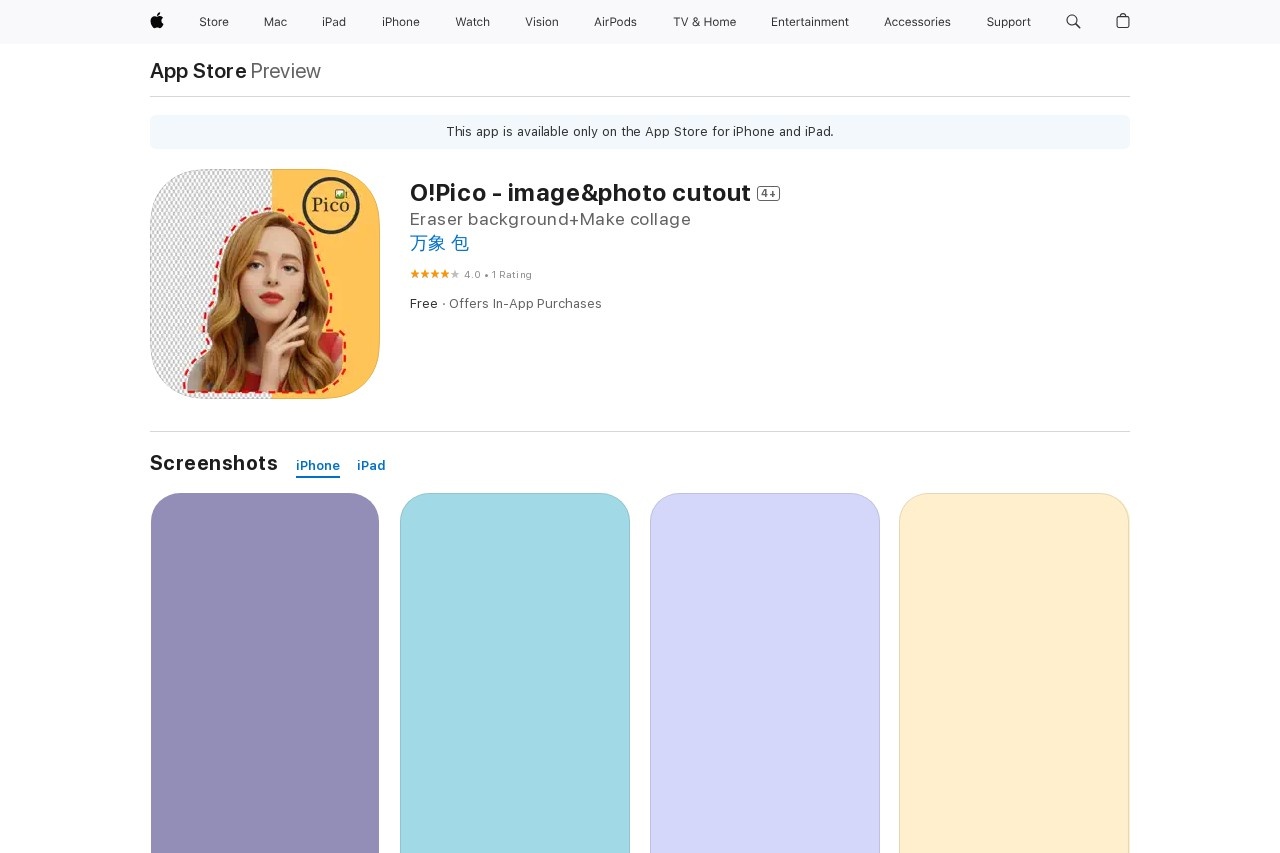Screen dimensions: 1280x853
Task: Open the Watch menu
Action: pos(473,22)
